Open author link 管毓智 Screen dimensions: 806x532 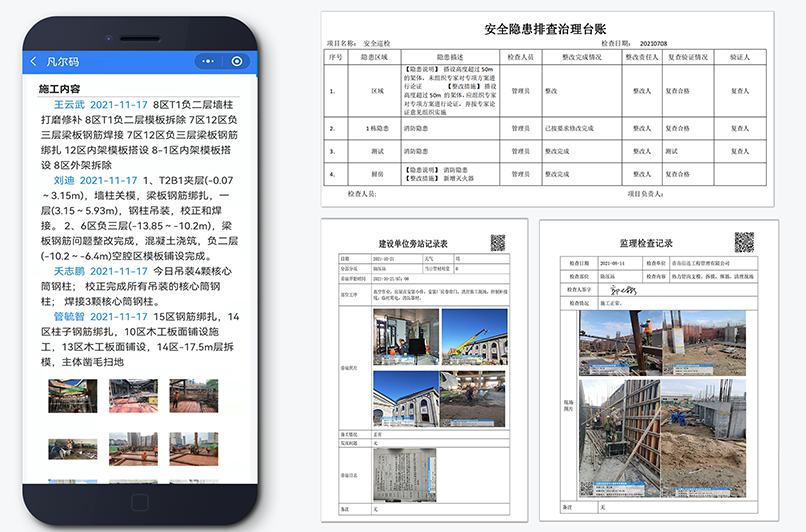(69, 317)
